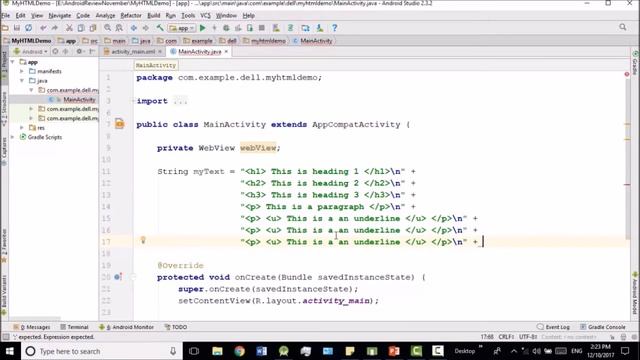Viewport: 640px width, 360px height.
Task: Open the Event Log
Action: pyautogui.click(x=553, y=327)
